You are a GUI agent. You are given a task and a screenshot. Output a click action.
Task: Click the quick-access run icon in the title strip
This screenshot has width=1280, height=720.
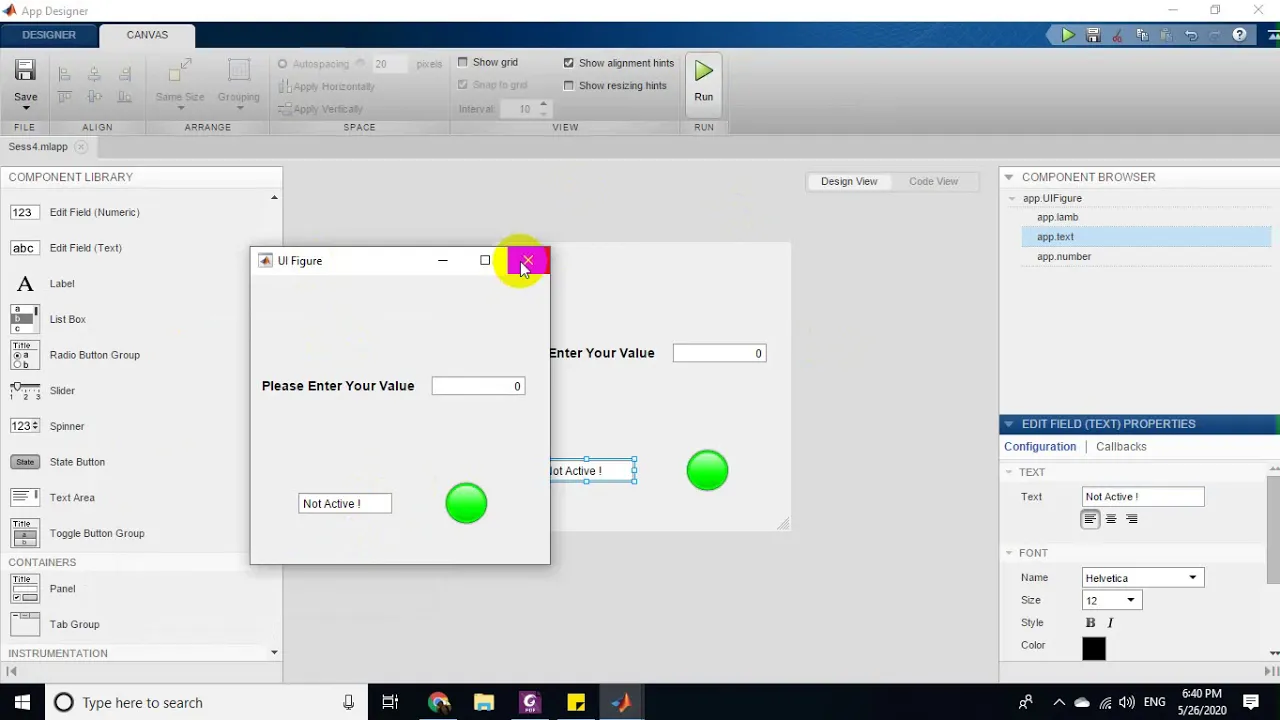point(1068,35)
